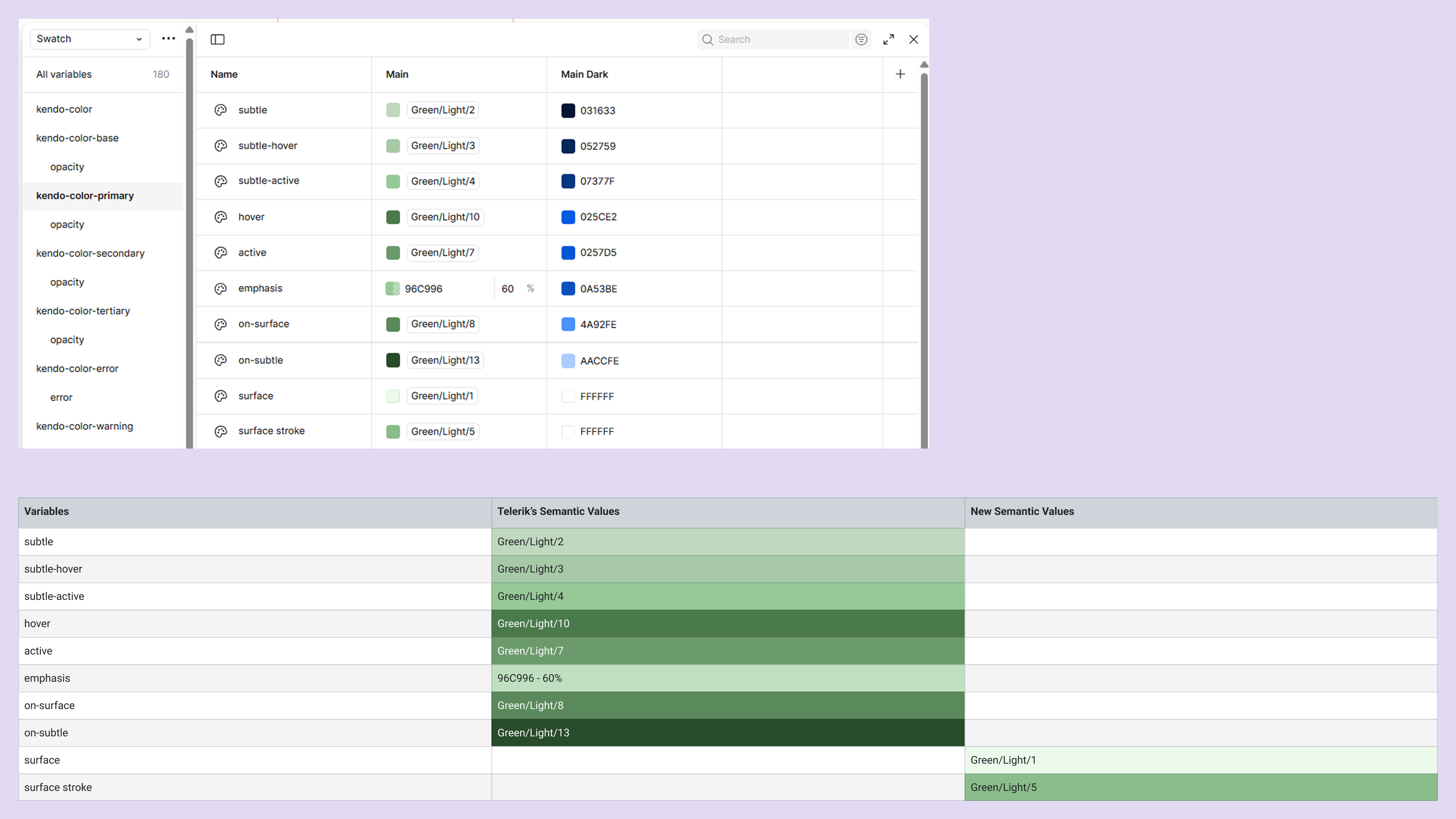Click the 96C996 emphasis color swatch
This screenshot has width=1456, height=819.
point(393,288)
